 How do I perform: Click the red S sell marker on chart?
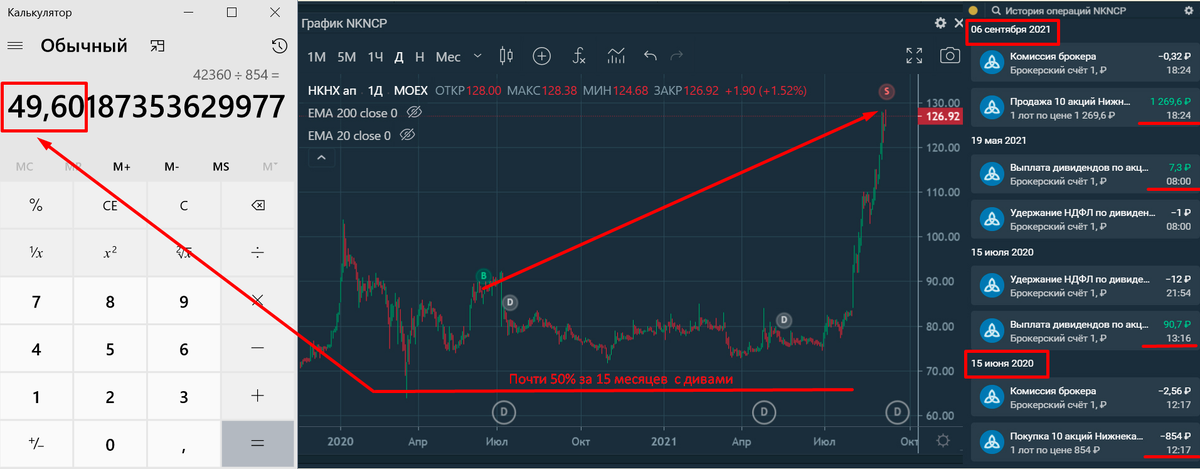(887, 92)
